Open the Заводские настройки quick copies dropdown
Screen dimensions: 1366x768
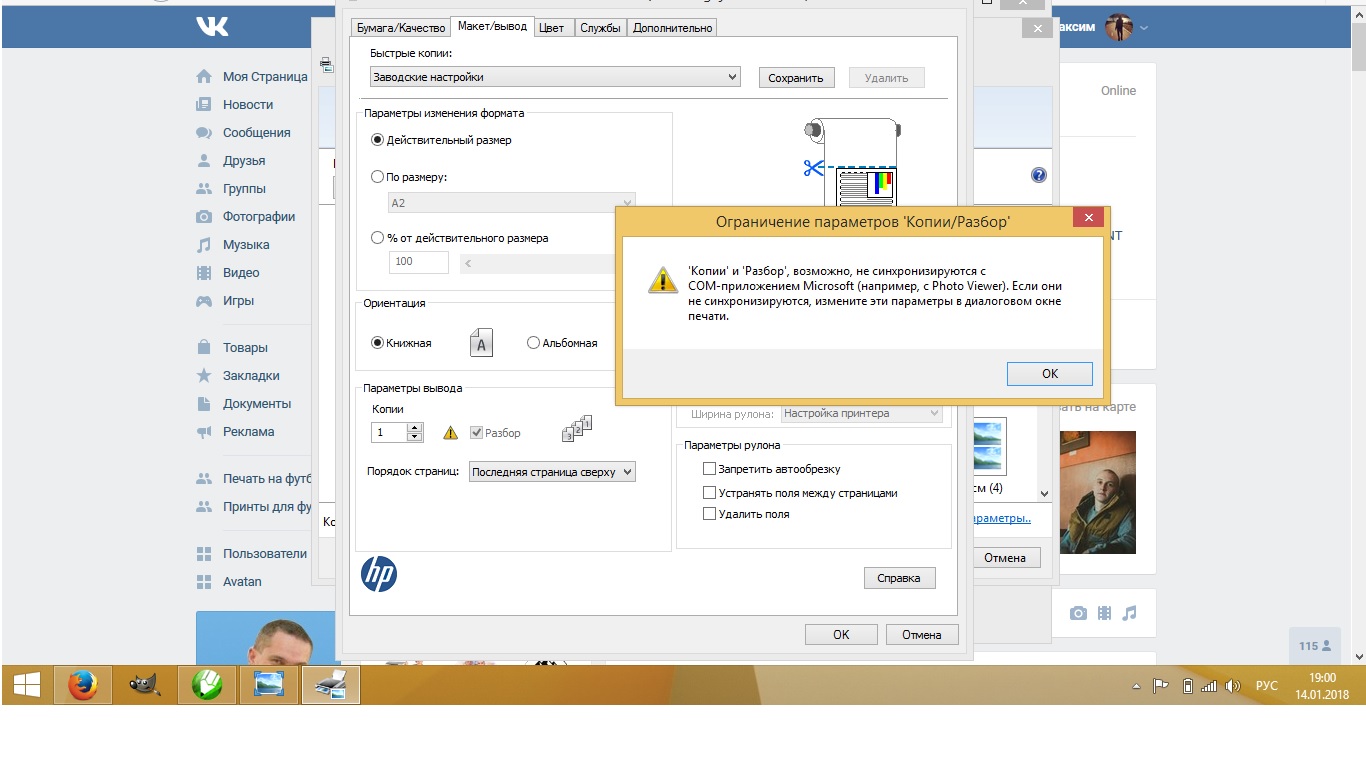555,77
